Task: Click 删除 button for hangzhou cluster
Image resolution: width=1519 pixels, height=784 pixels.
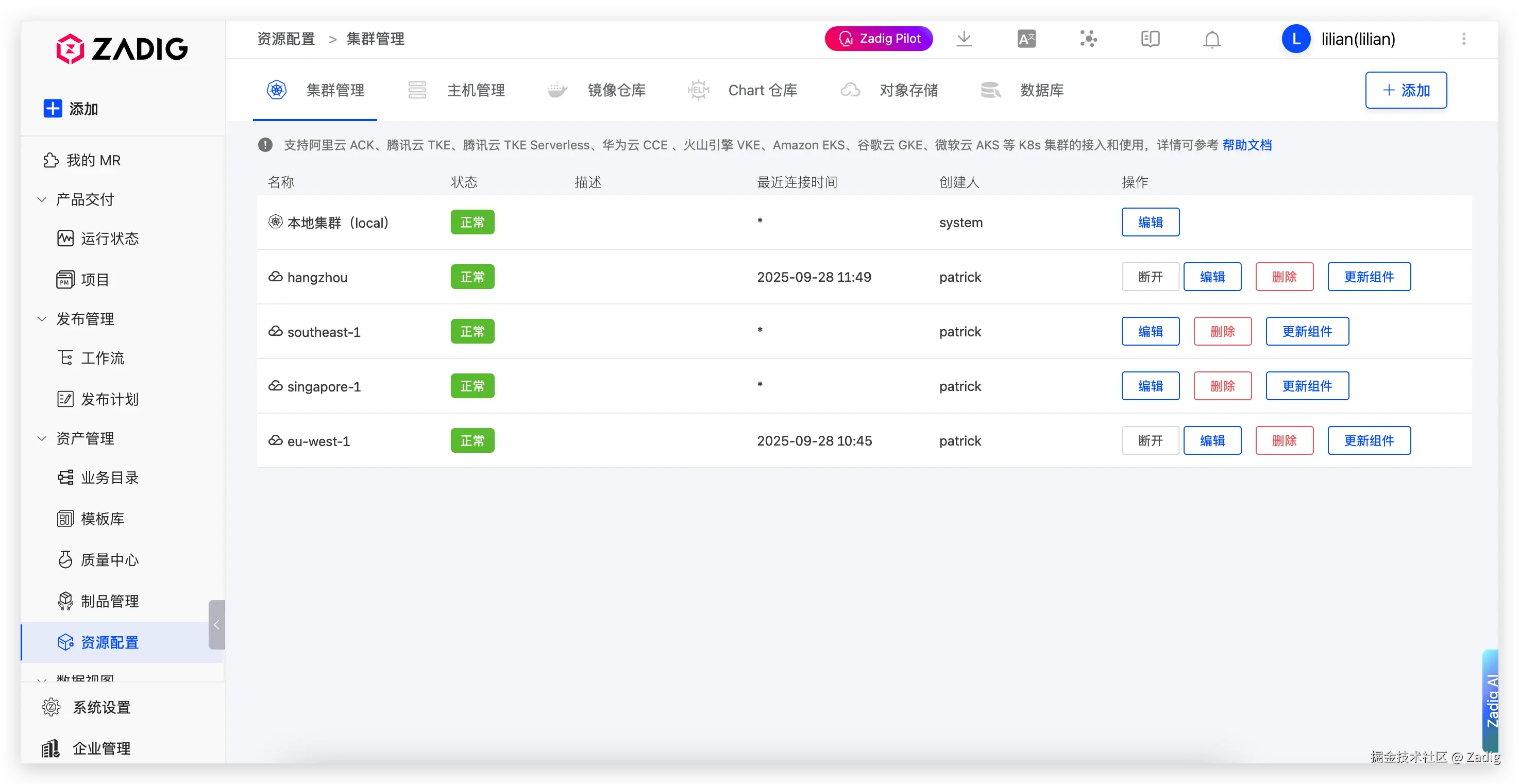Action: pyautogui.click(x=1285, y=277)
